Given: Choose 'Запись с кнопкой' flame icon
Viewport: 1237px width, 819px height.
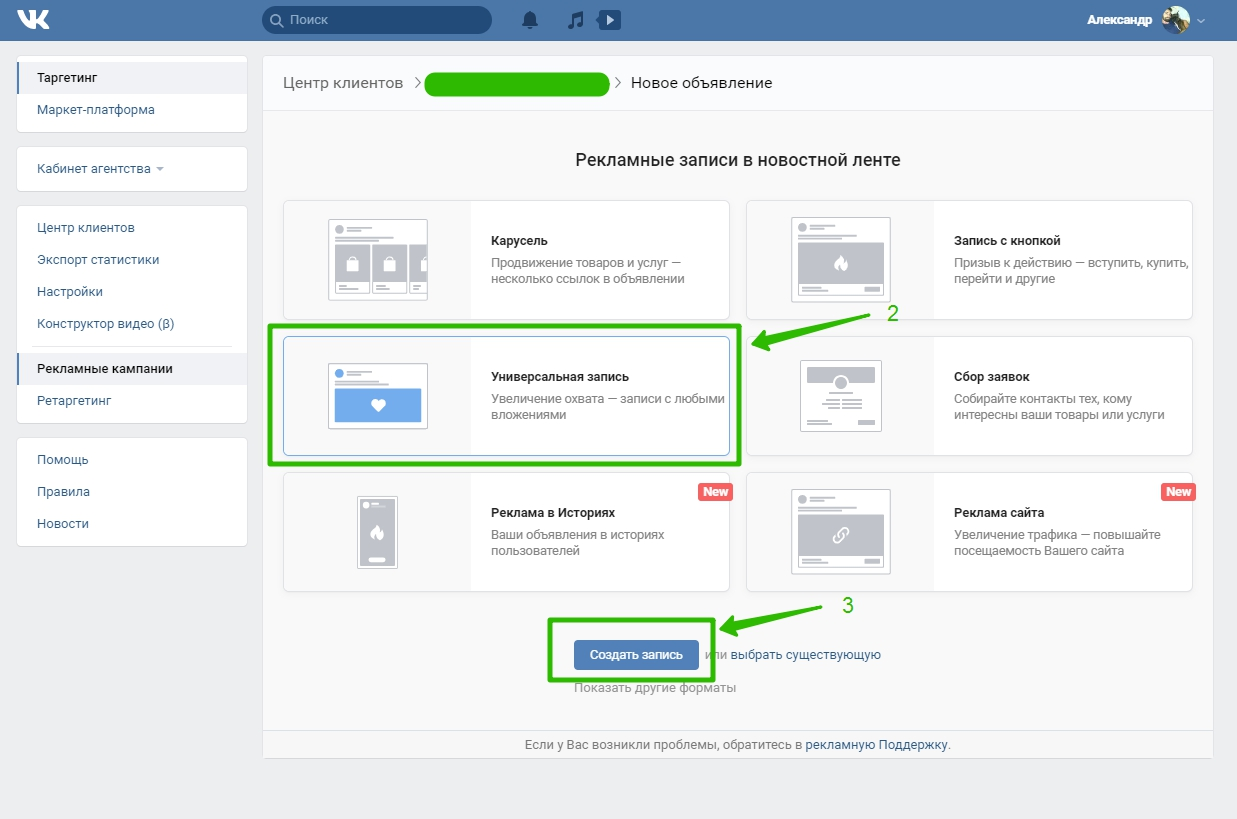Looking at the screenshot, I should point(840,260).
